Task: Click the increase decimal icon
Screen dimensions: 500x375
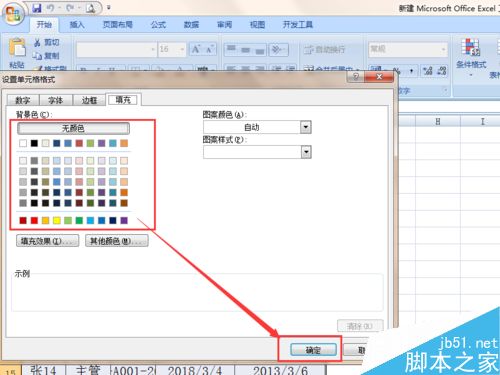Action: click(428, 71)
